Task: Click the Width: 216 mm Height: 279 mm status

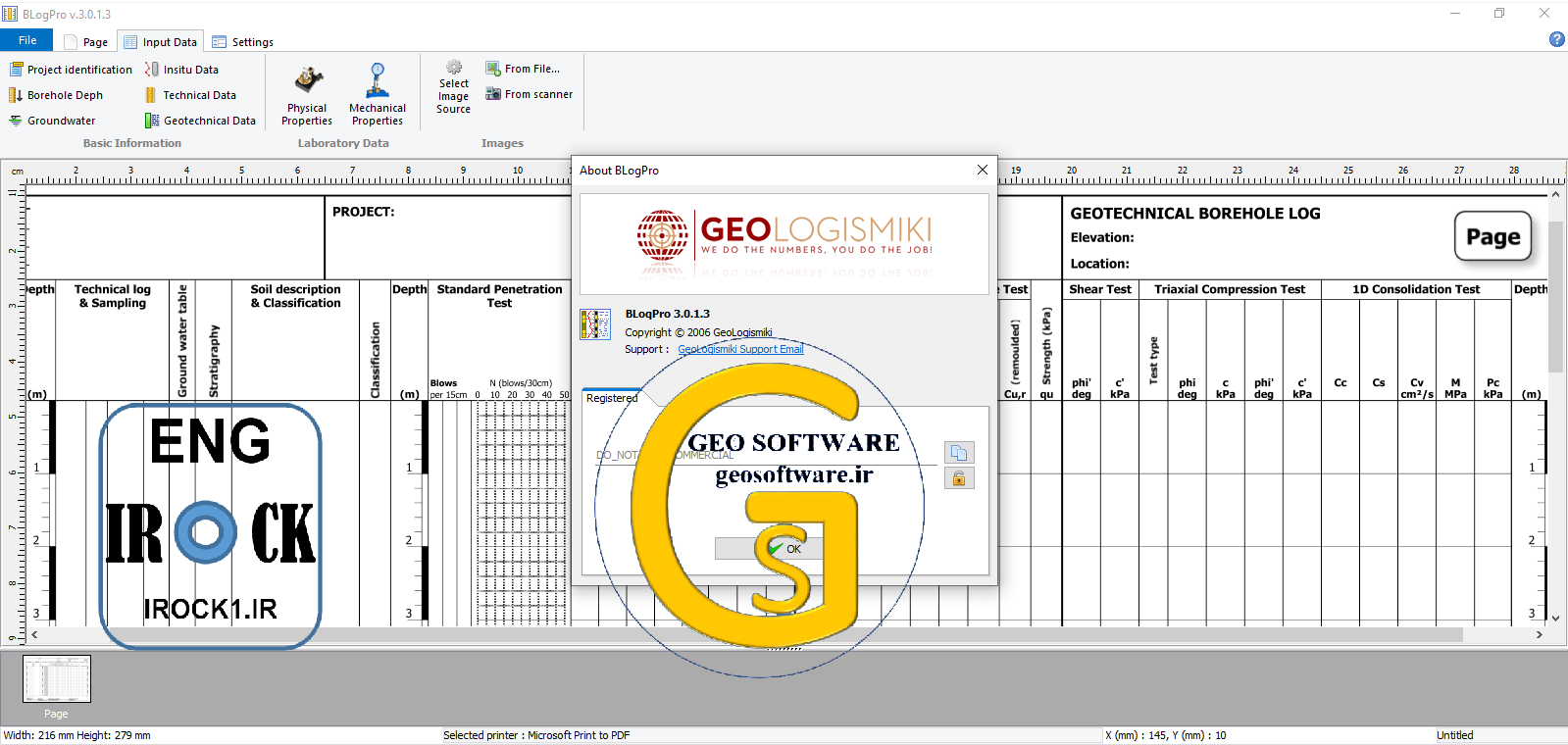Action: coord(77,735)
